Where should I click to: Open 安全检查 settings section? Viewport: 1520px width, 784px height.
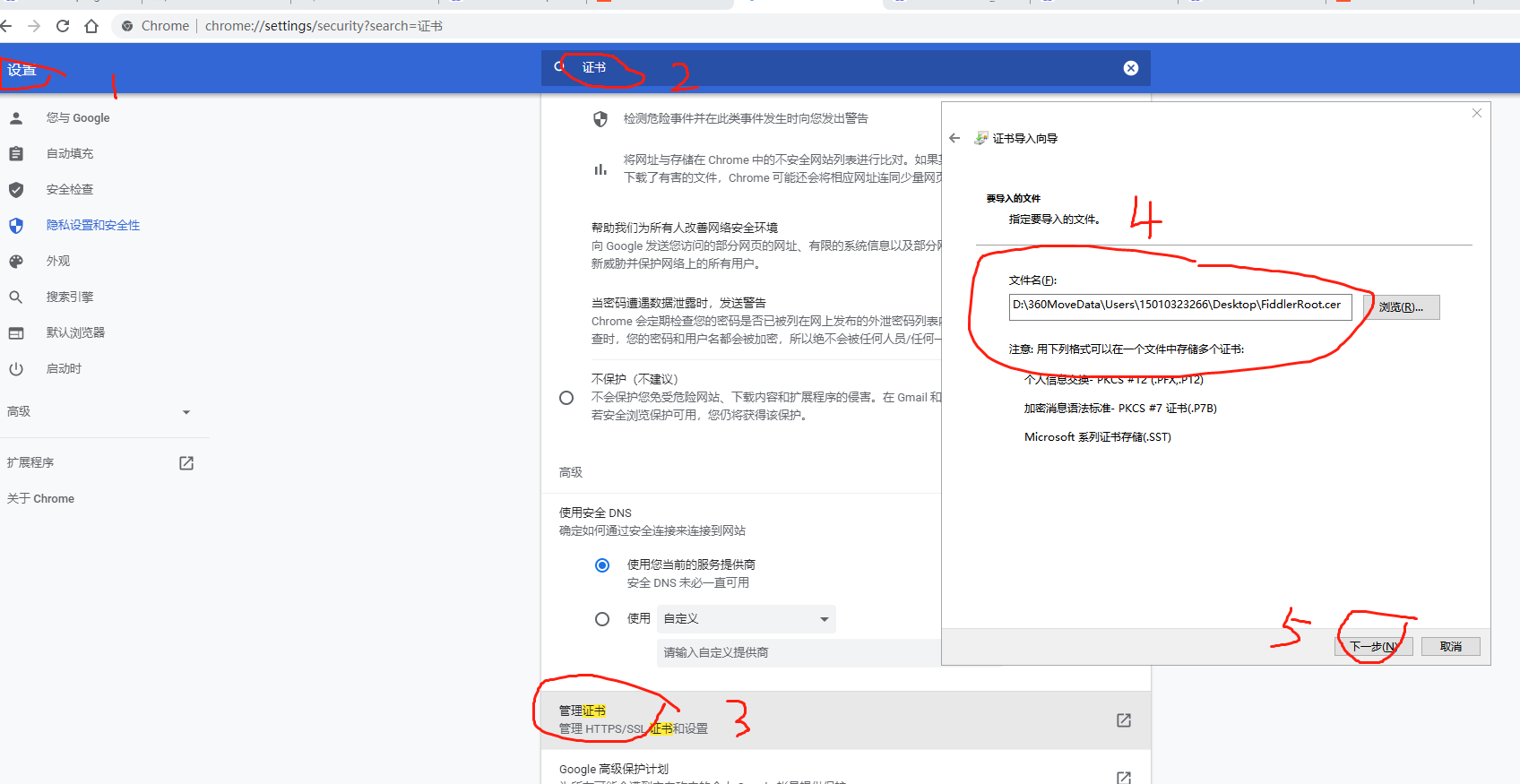pyautogui.click(x=70, y=189)
